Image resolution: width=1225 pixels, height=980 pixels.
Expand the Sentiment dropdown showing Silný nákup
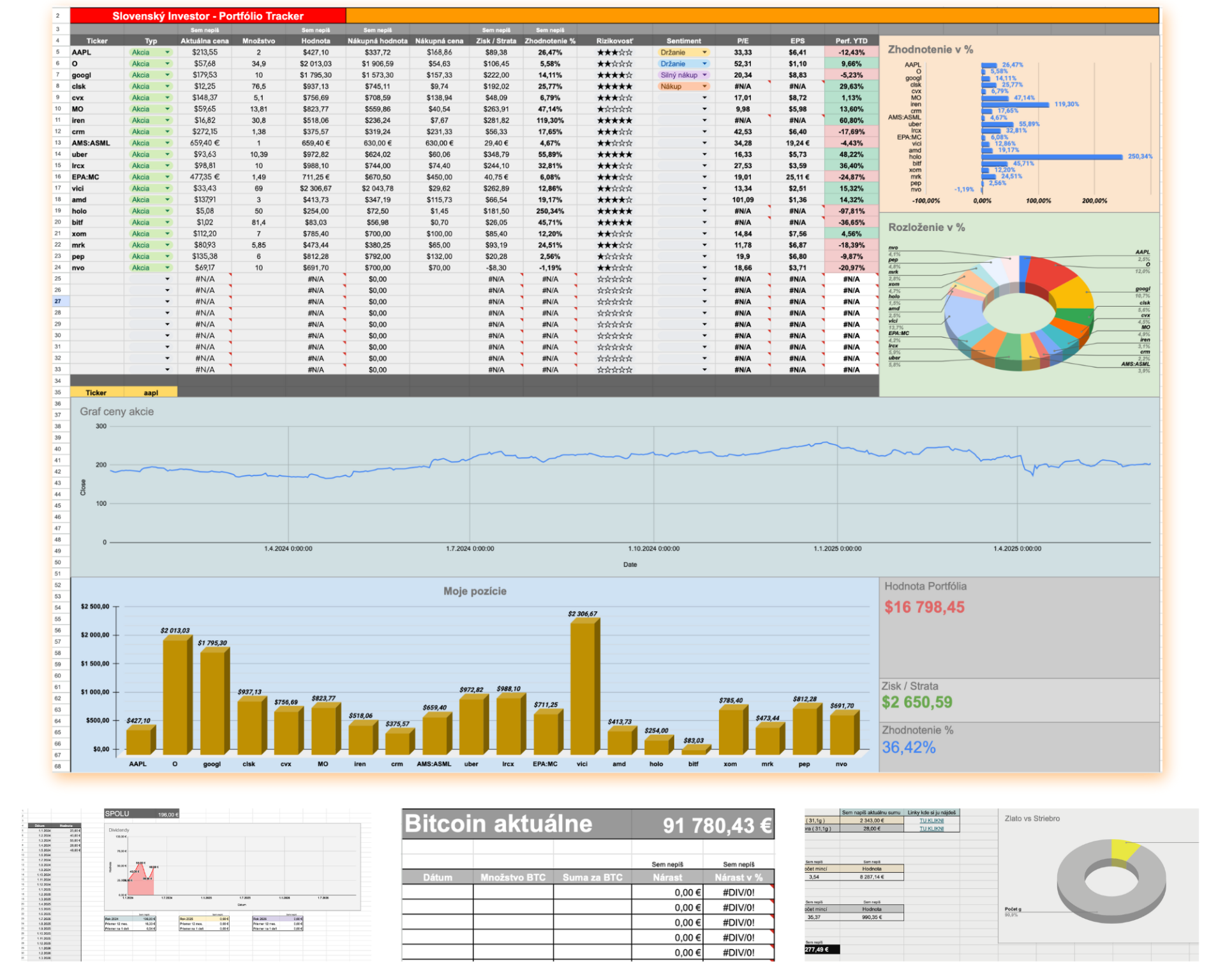pos(704,75)
